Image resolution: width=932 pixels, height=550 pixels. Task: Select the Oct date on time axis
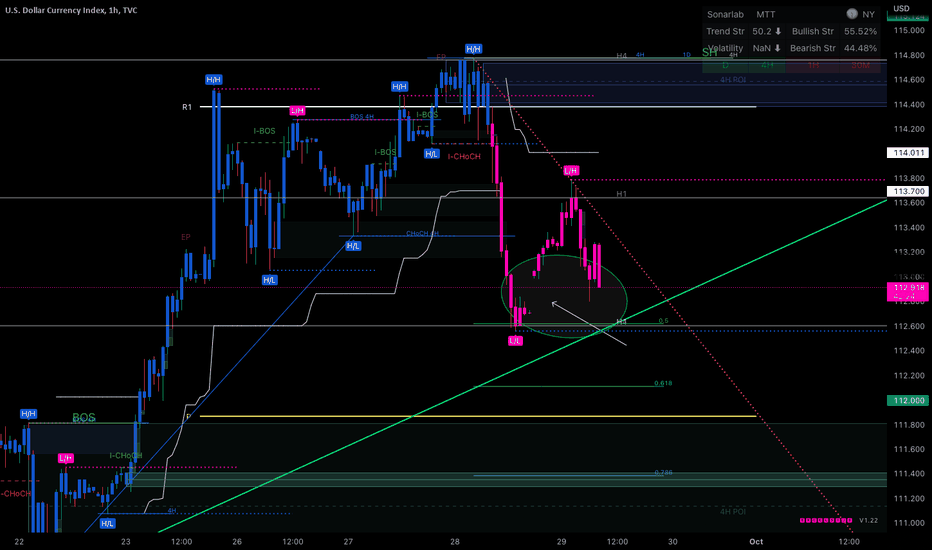tap(756, 542)
